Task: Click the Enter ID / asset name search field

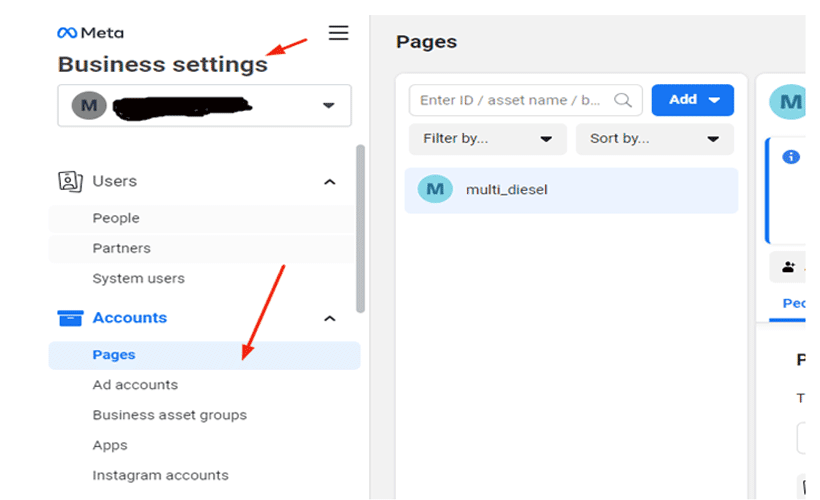Action: 510,100
